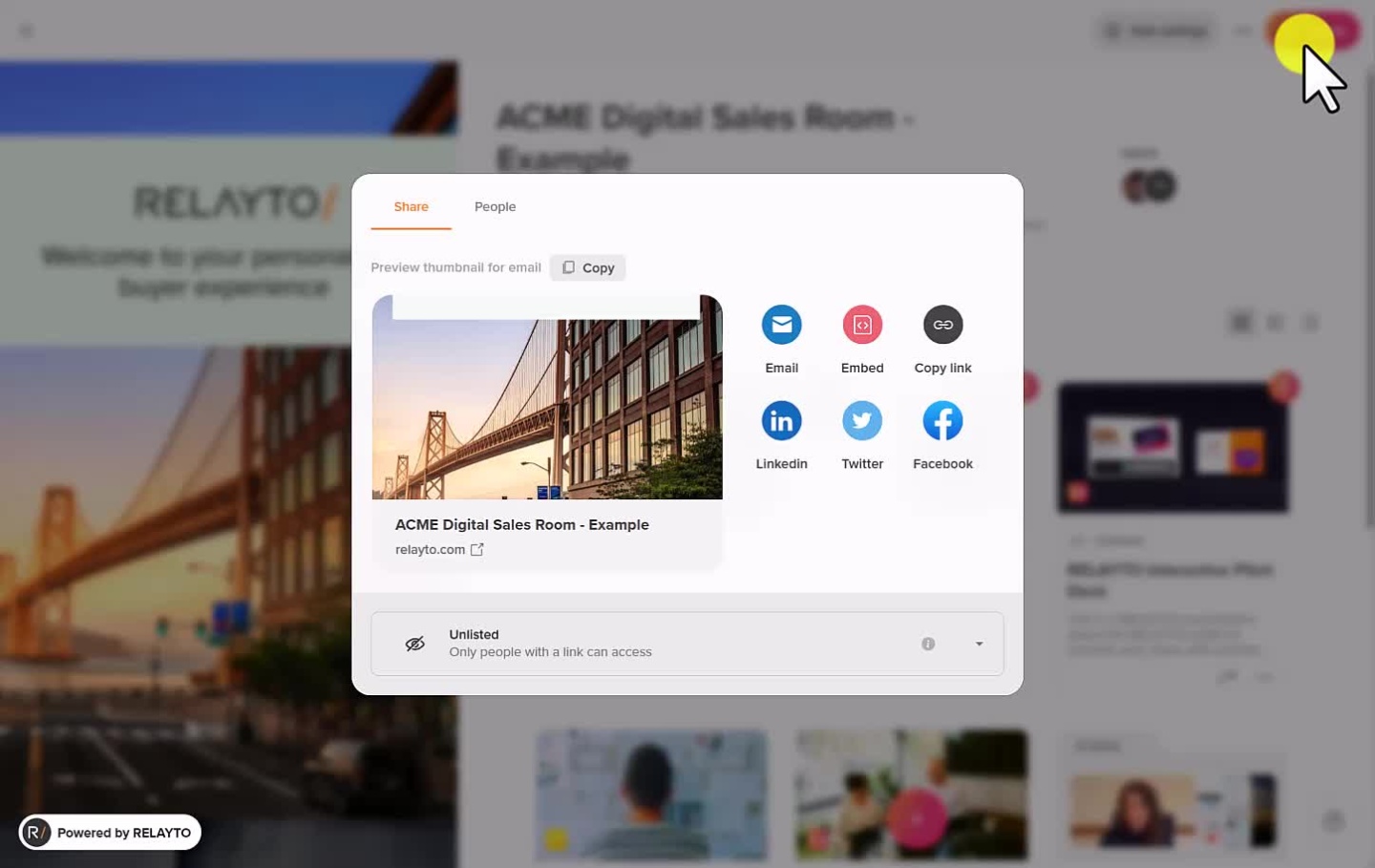This screenshot has width=1375, height=868.
Task: Share on Facebook
Action: pos(942,421)
